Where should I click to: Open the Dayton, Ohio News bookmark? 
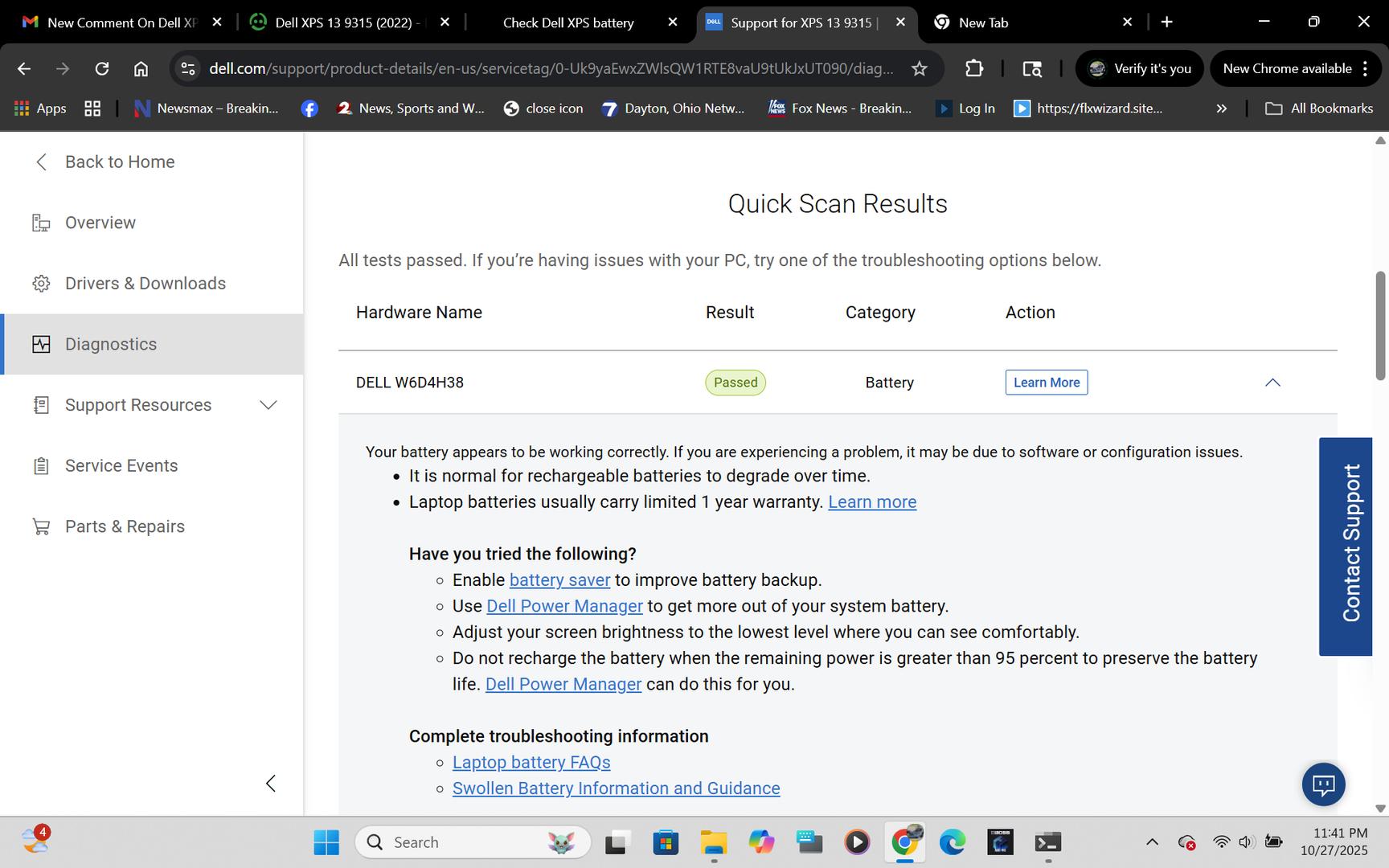(674, 108)
